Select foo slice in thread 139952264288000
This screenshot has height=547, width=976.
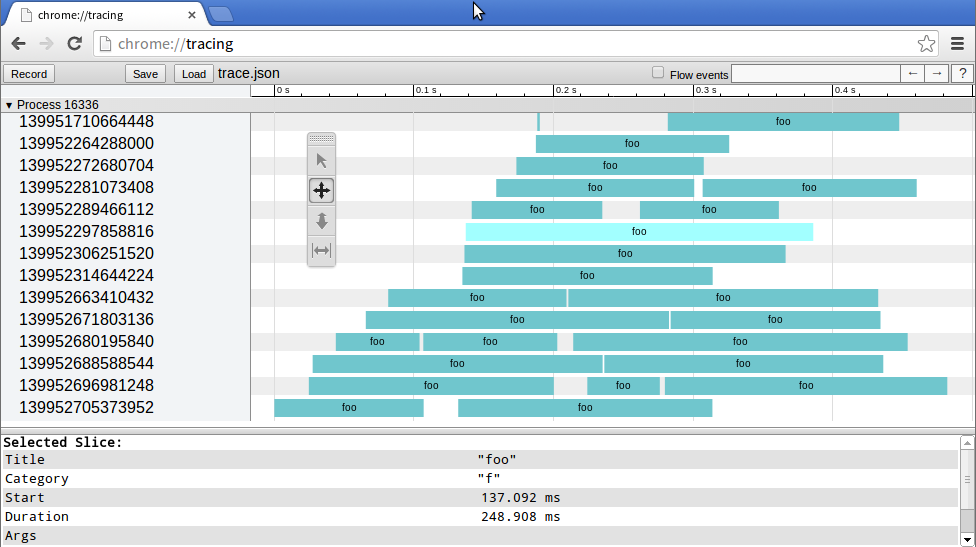(x=632, y=144)
